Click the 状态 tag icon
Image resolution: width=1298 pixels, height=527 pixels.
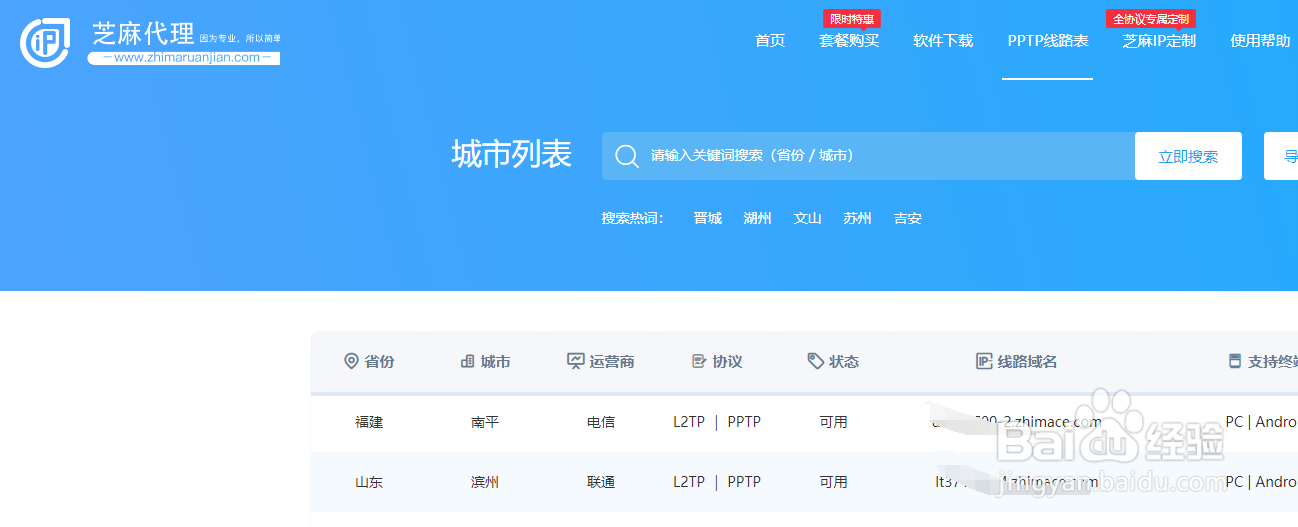[816, 361]
